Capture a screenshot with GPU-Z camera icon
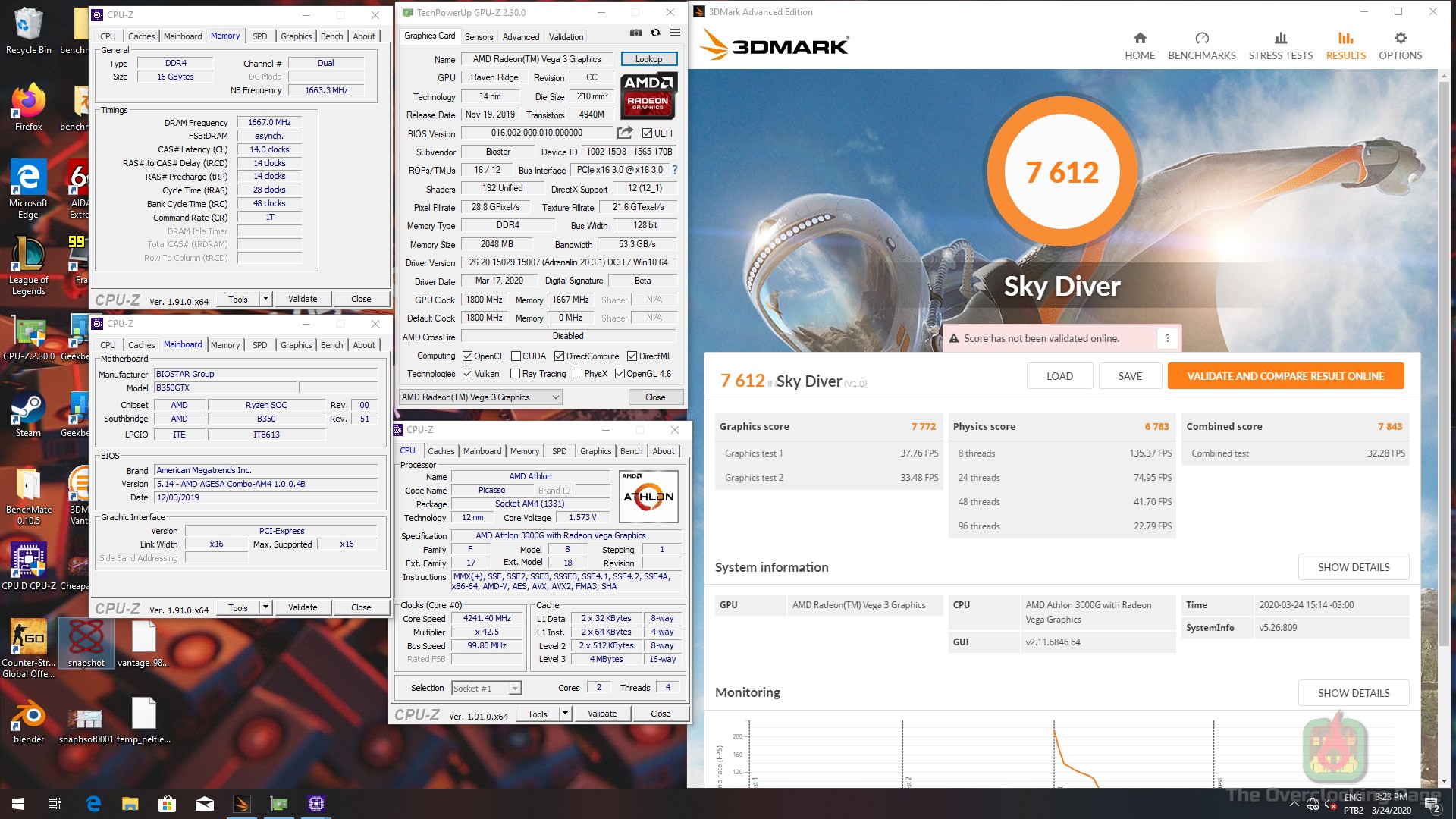Image resolution: width=1456 pixels, height=819 pixels. pos(636,33)
